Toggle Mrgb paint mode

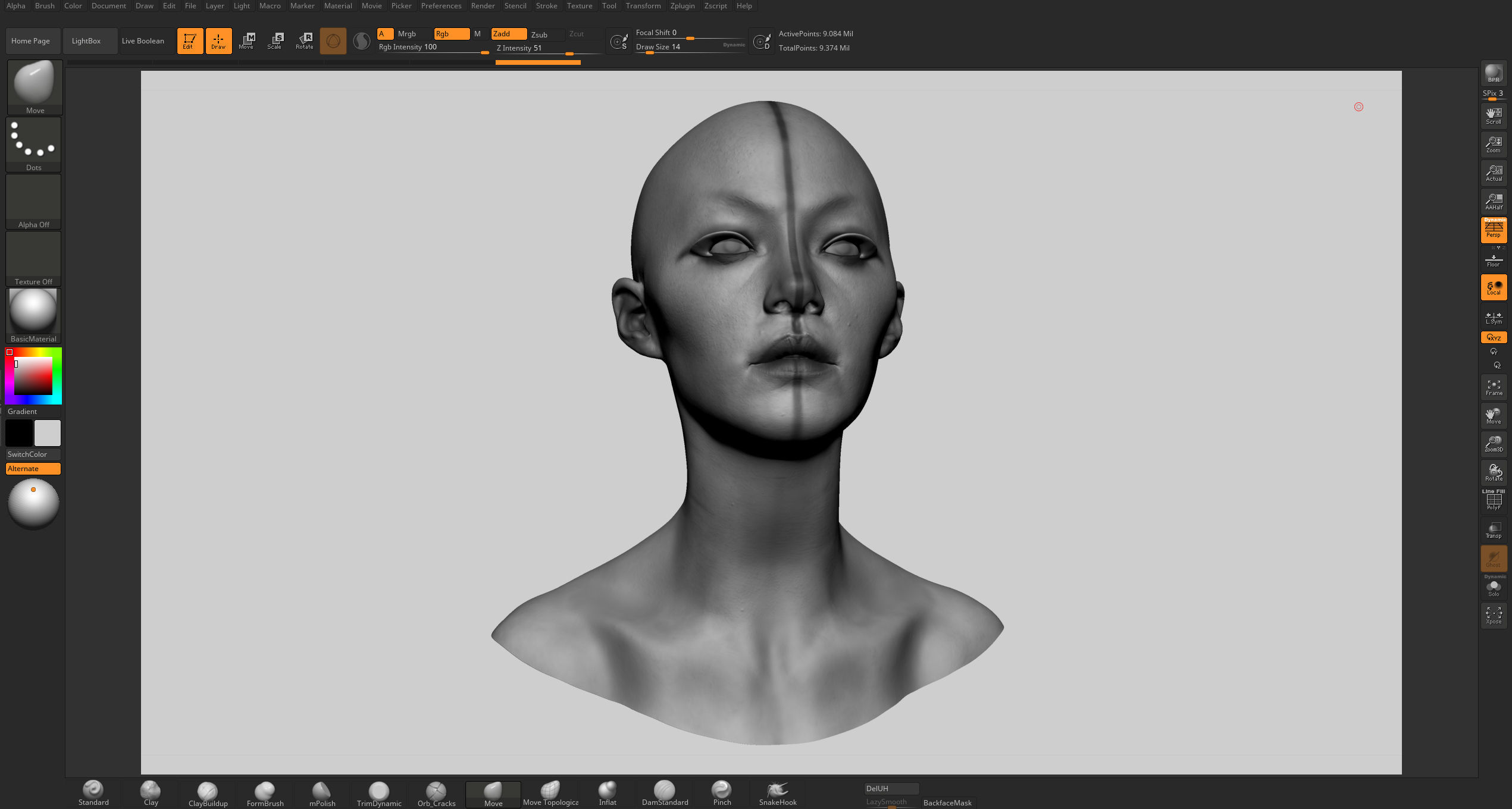pos(412,34)
